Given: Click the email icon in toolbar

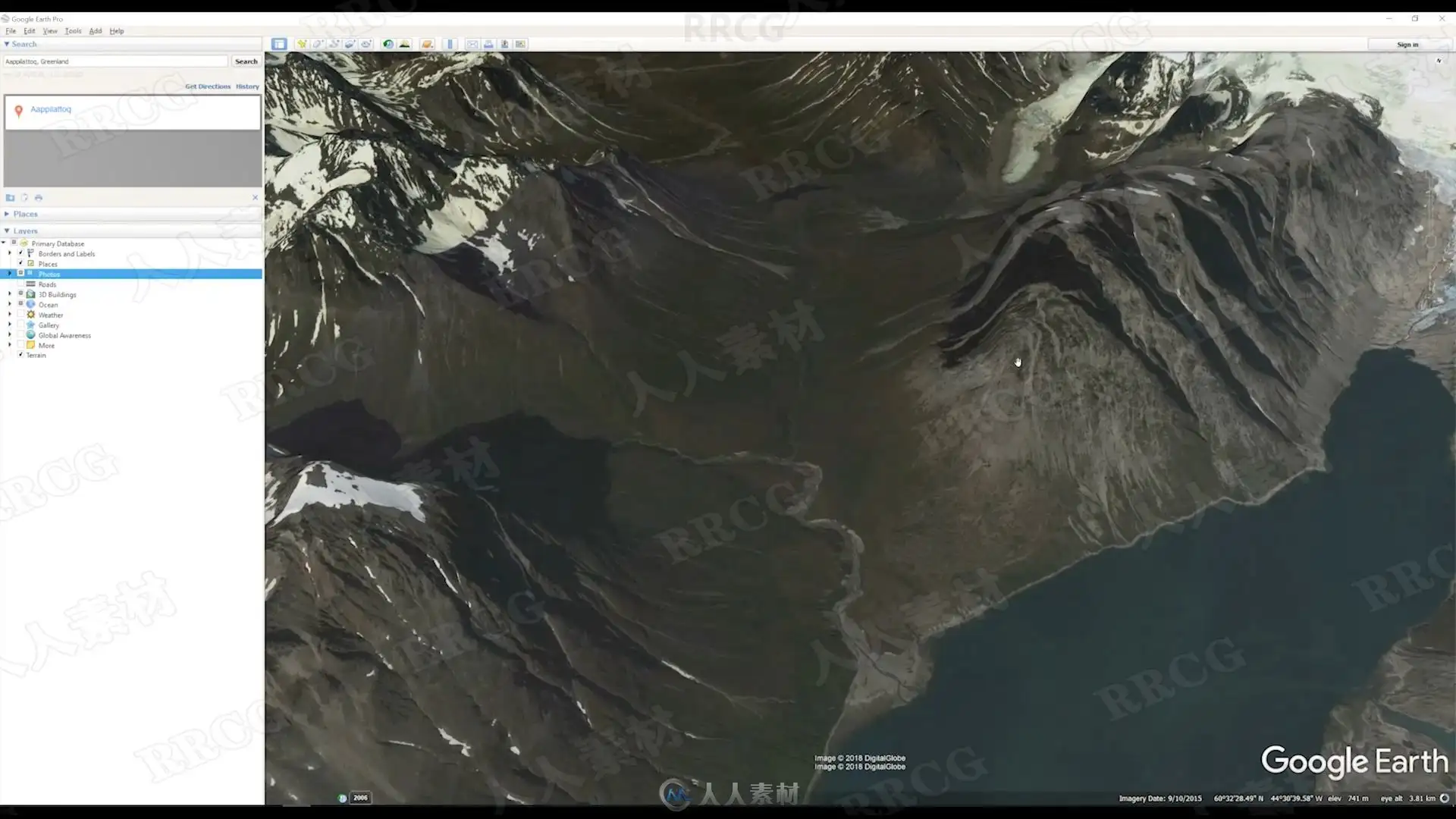Looking at the screenshot, I should (x=472, y=44).
